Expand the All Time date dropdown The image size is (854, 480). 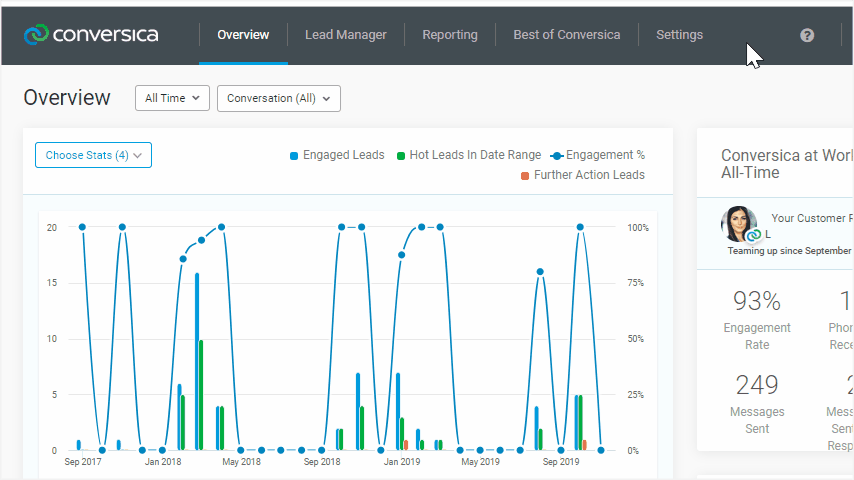pos(172,98)
